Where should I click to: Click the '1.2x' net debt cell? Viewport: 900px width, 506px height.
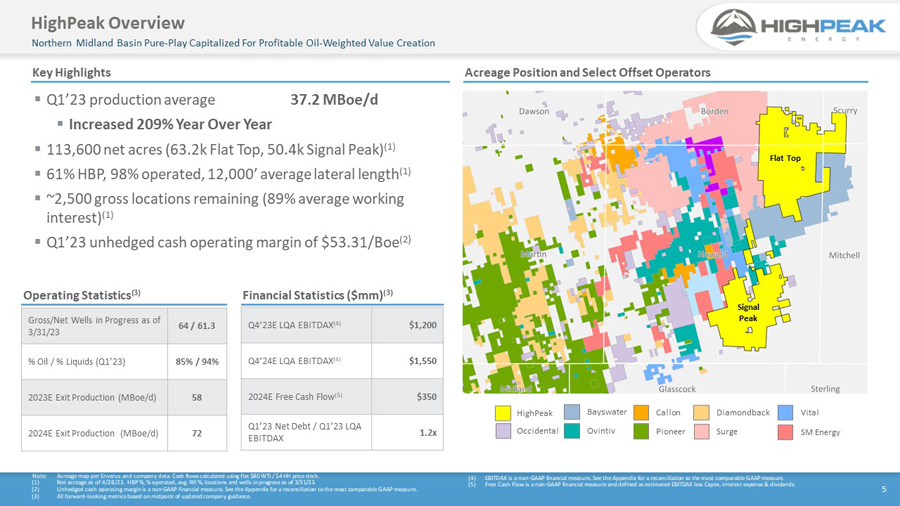(x=408, y=433)
